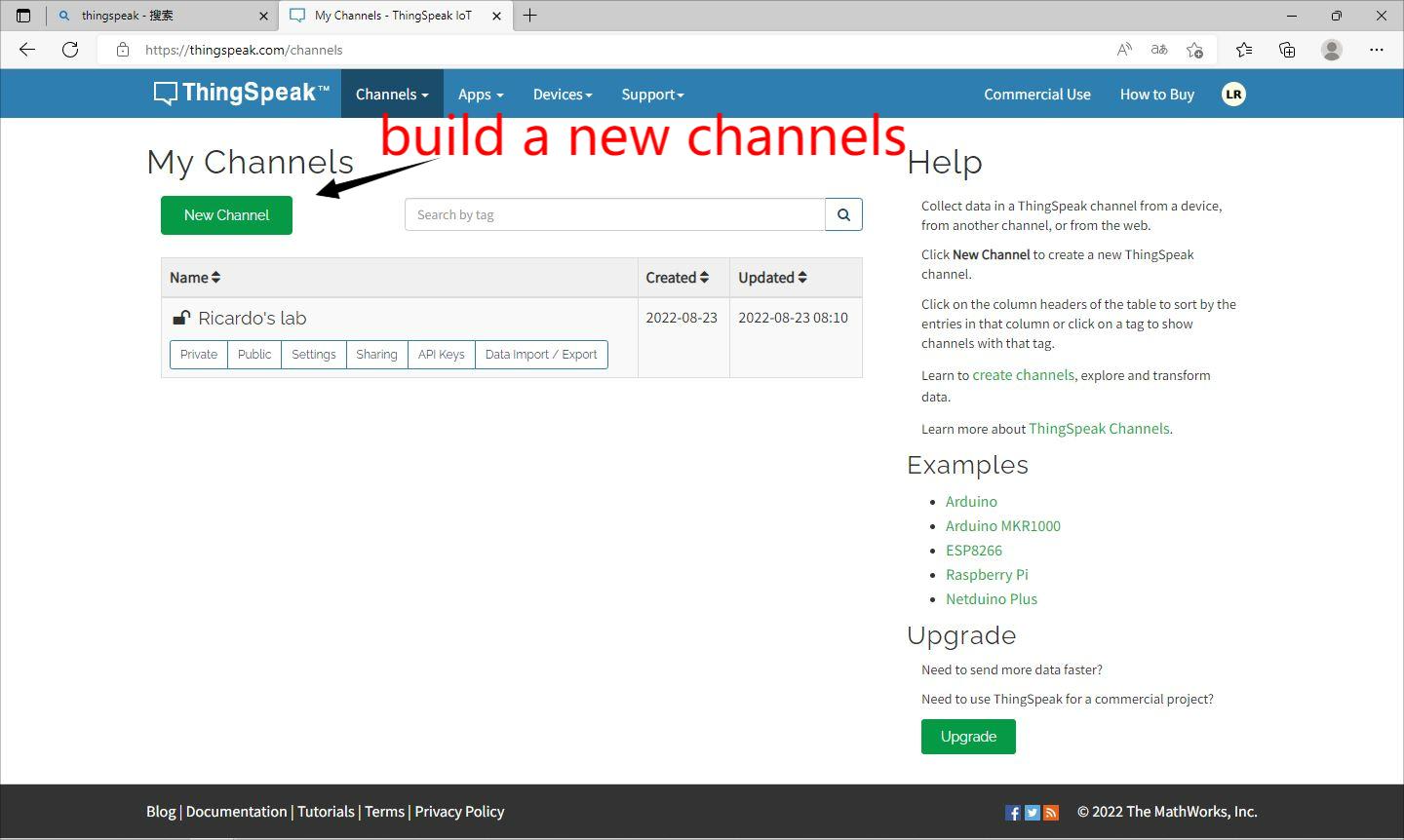Open the browser read aloud icon
1404x840 pixels.
coord(1124,50)
